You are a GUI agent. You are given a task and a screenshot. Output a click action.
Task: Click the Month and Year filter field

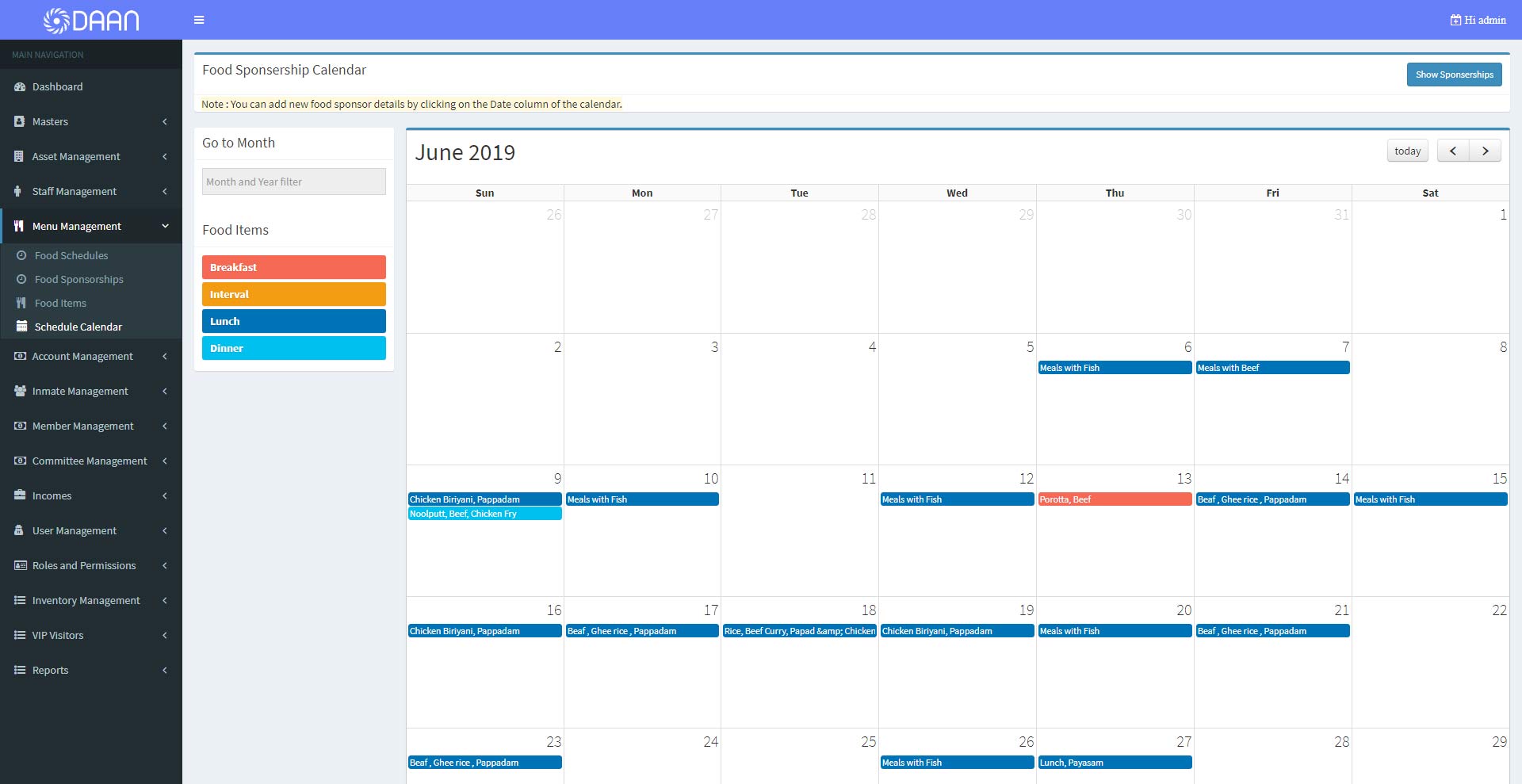point(294,182)
